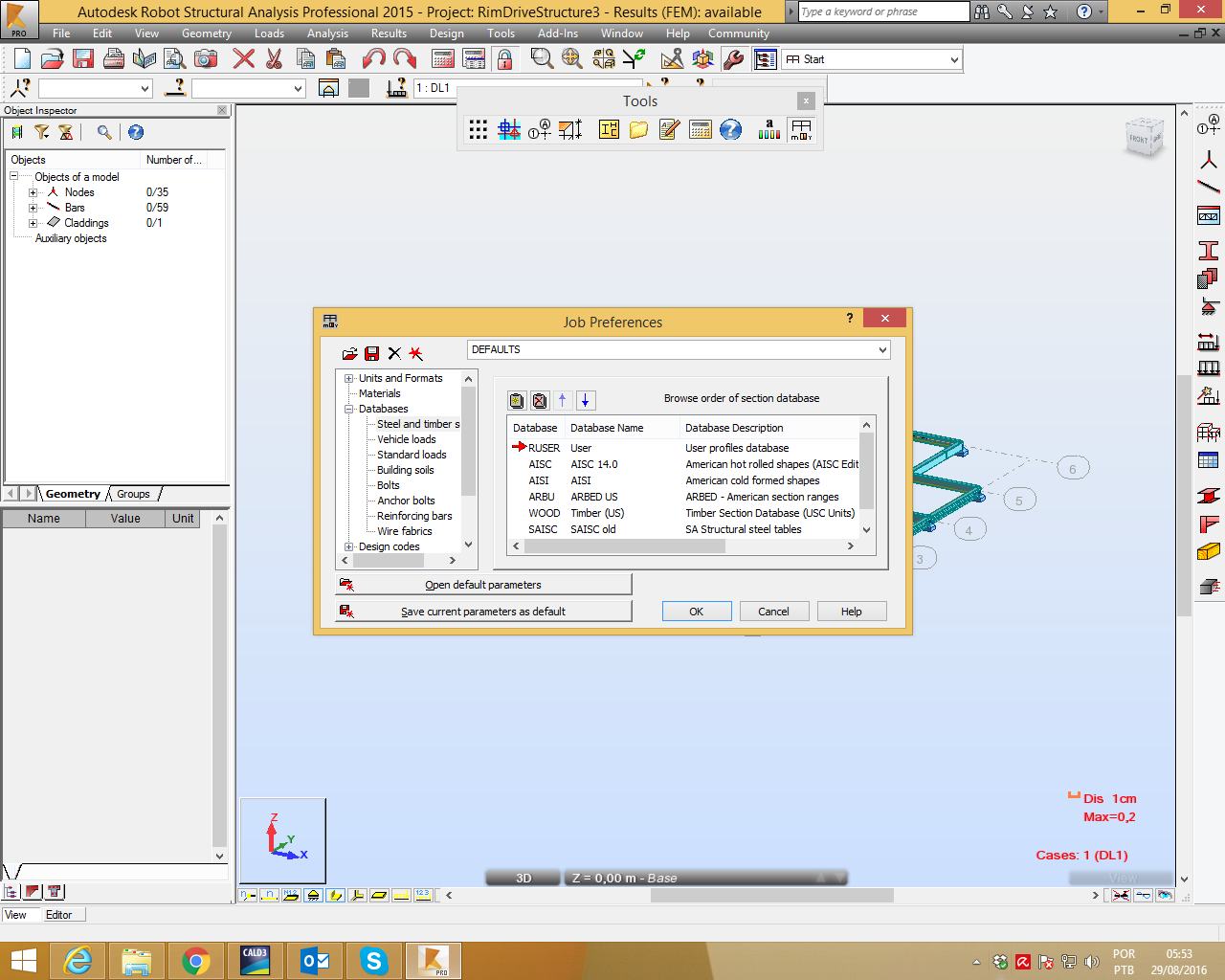This screenshot has height=980, width=1225.
Task: Open the Analysis menu
Action: point(327,33)
